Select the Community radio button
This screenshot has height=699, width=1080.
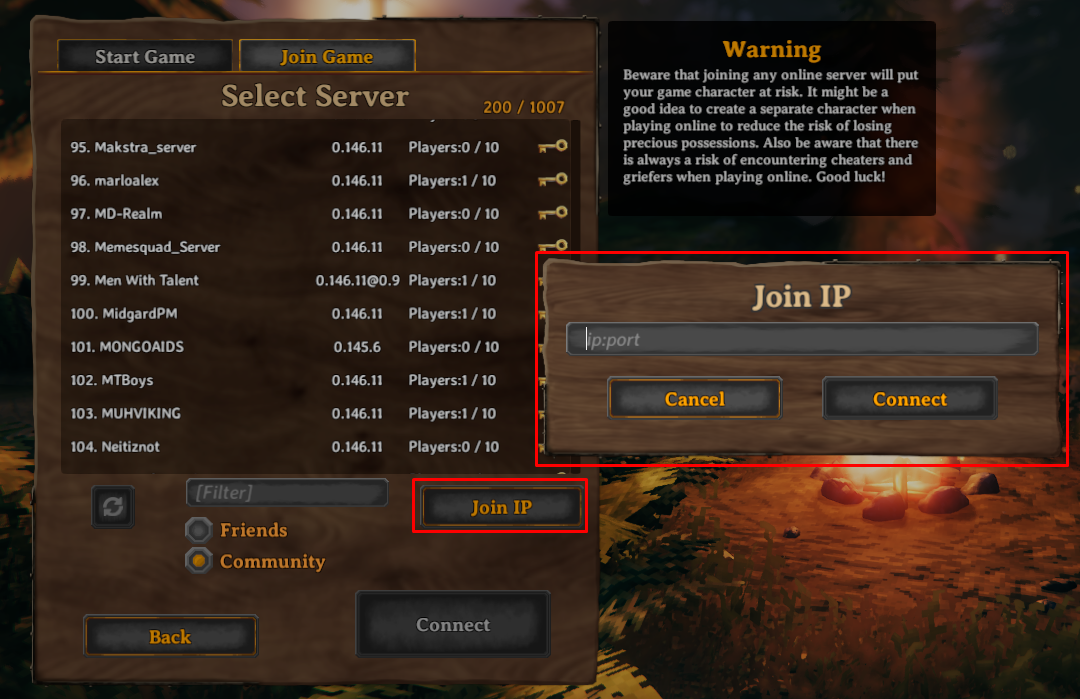(198, 561)
